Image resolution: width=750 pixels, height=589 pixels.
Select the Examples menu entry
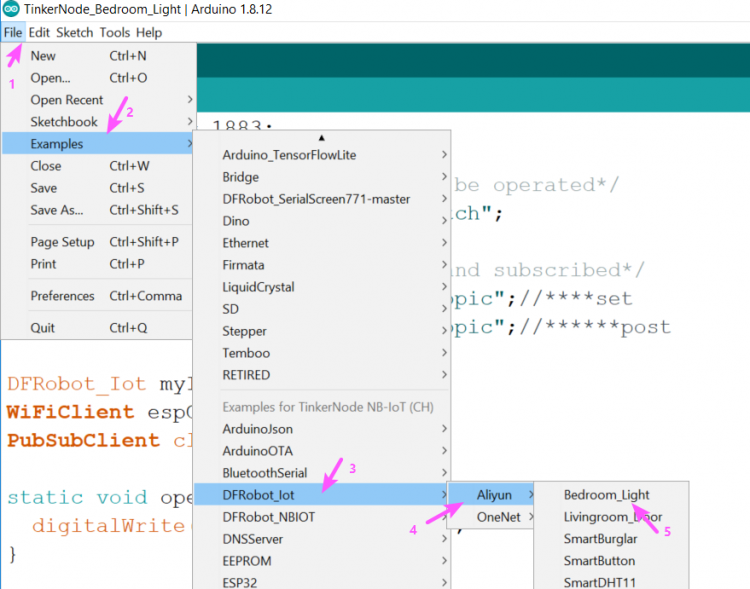pyautogui.click(x=99, y=144)
